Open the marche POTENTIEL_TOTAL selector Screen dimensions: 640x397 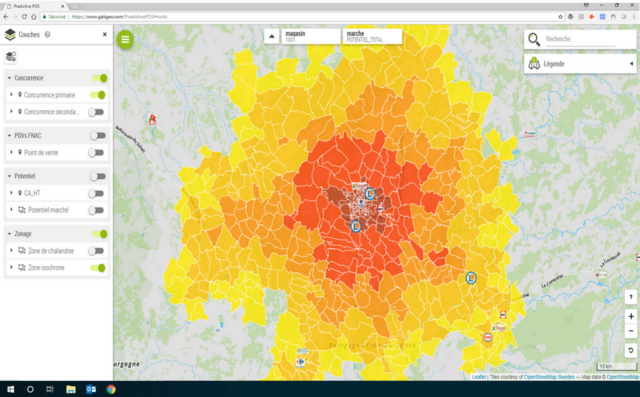point(372,36)
